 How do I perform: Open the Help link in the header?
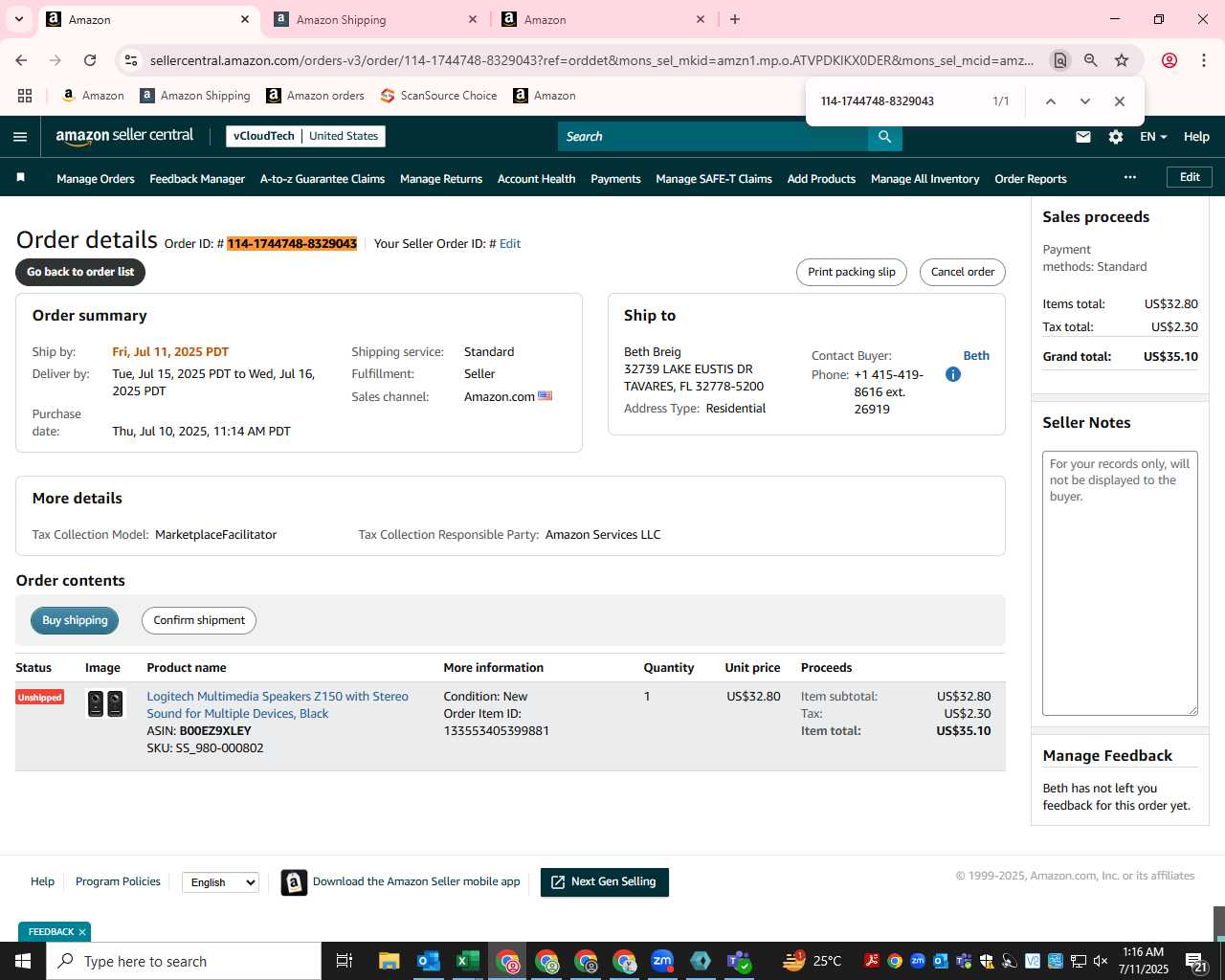1196,137
